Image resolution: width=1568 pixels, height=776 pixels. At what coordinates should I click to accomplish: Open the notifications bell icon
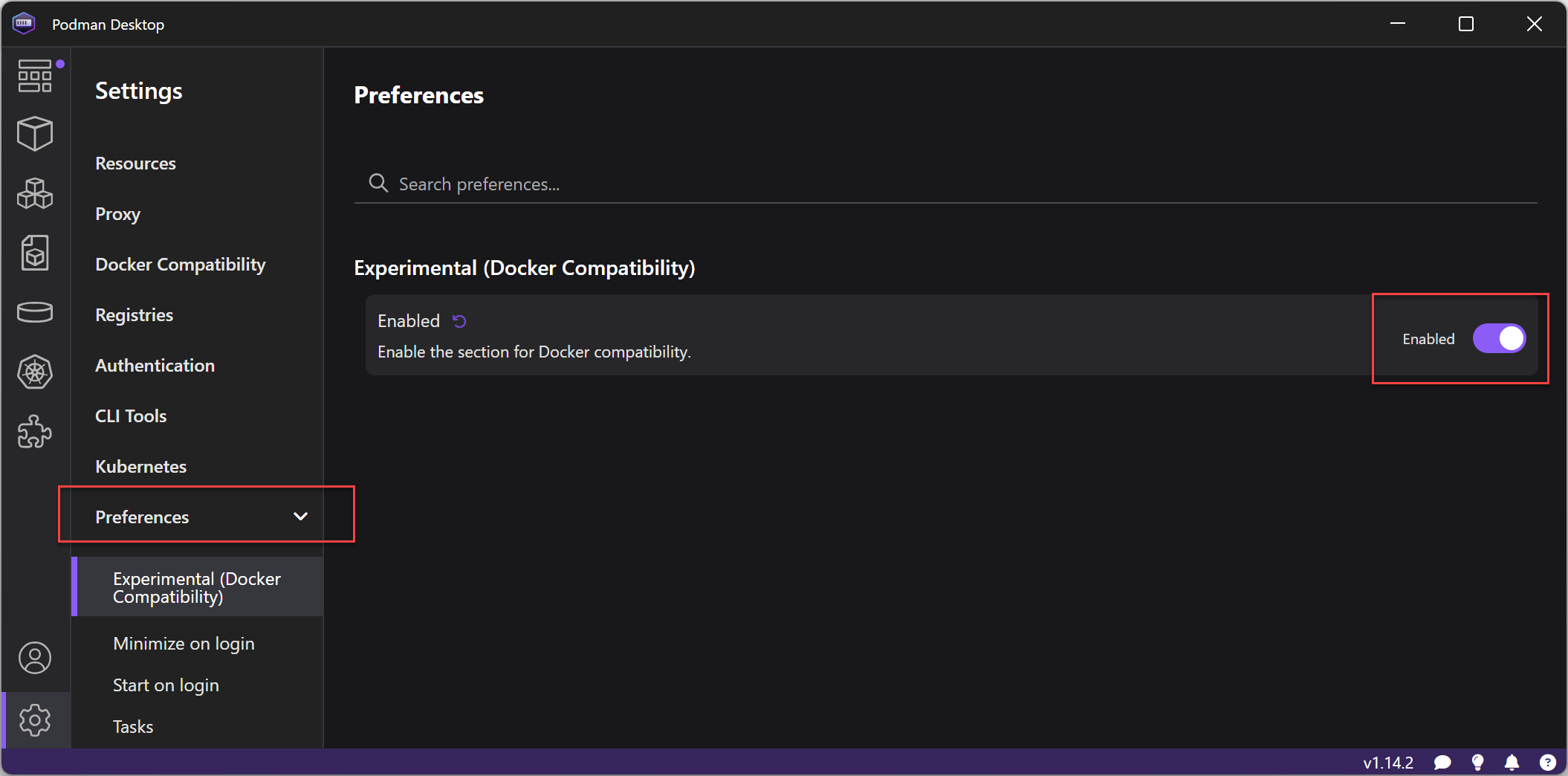pyautogui.click(x=1512, y=763)
